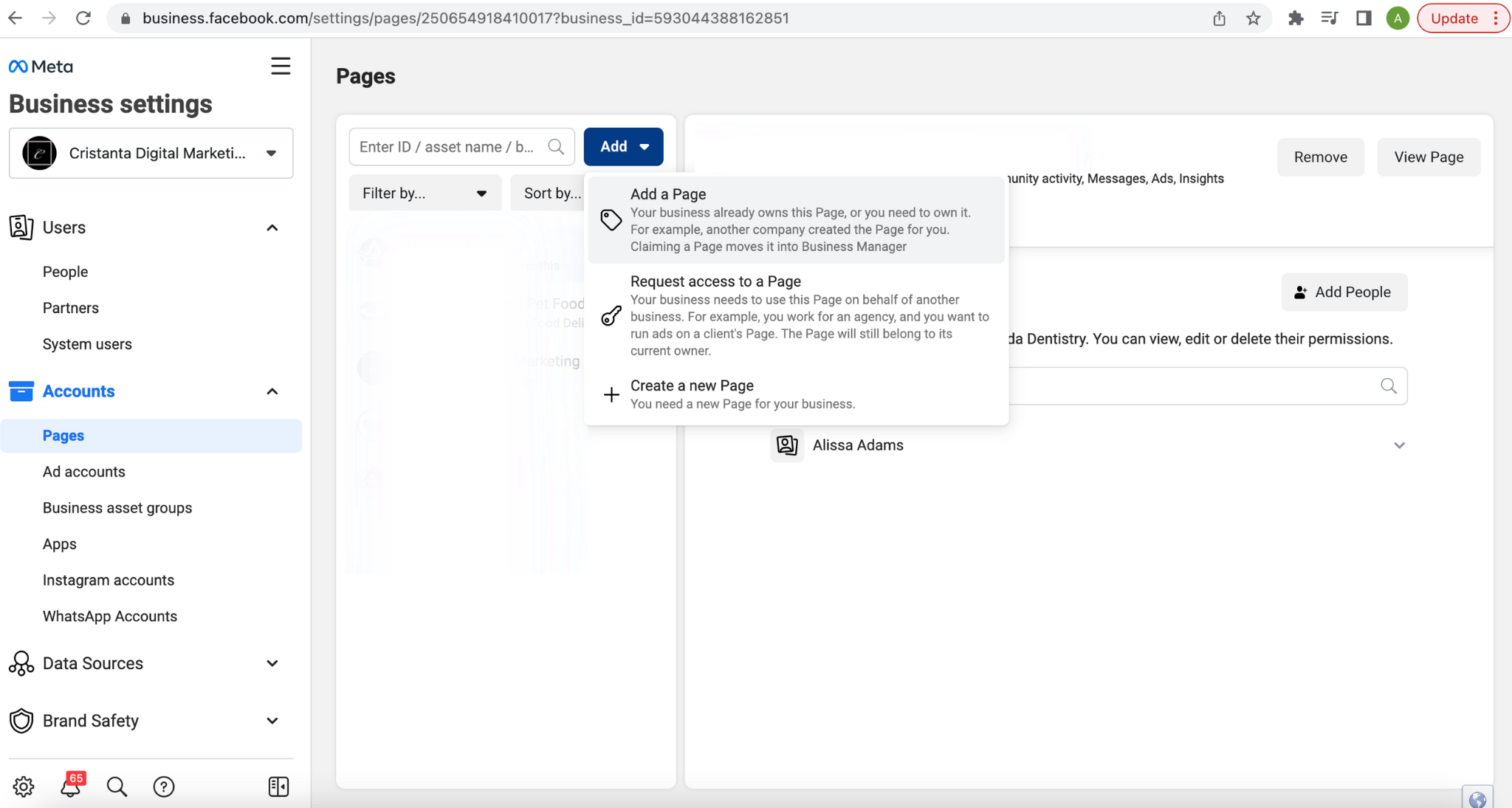The image size is (1512, 808).
Task: Expand the Data Sources section
Action: tap(272, 663)
